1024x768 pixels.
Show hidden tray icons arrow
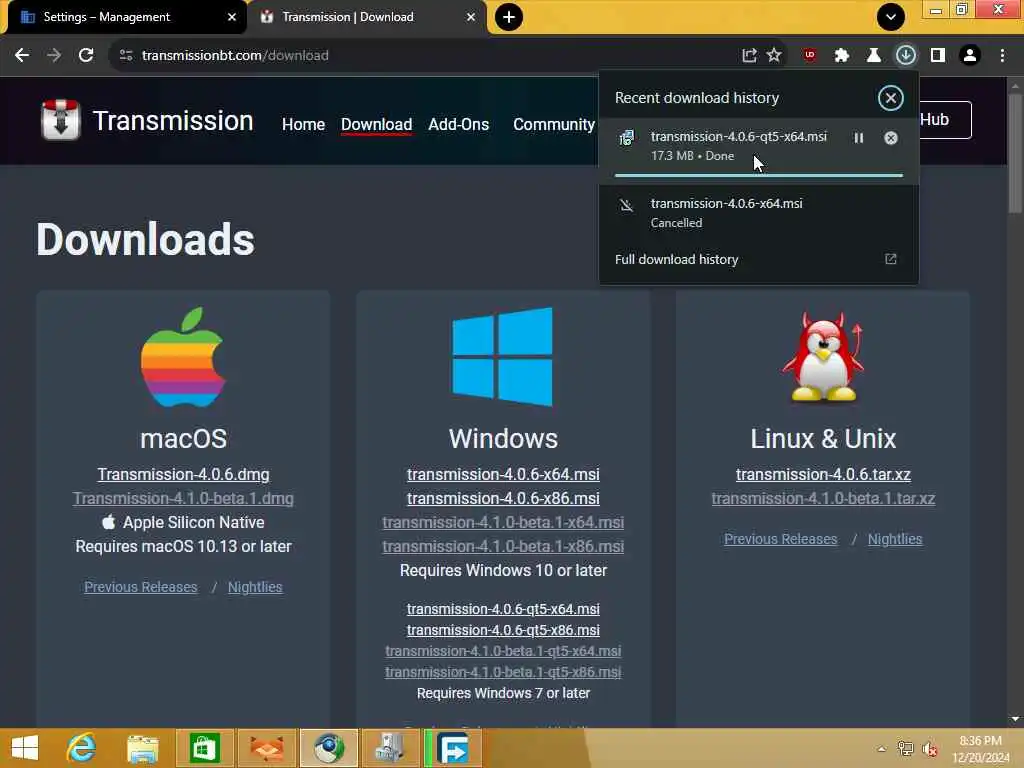coord(882,749)
